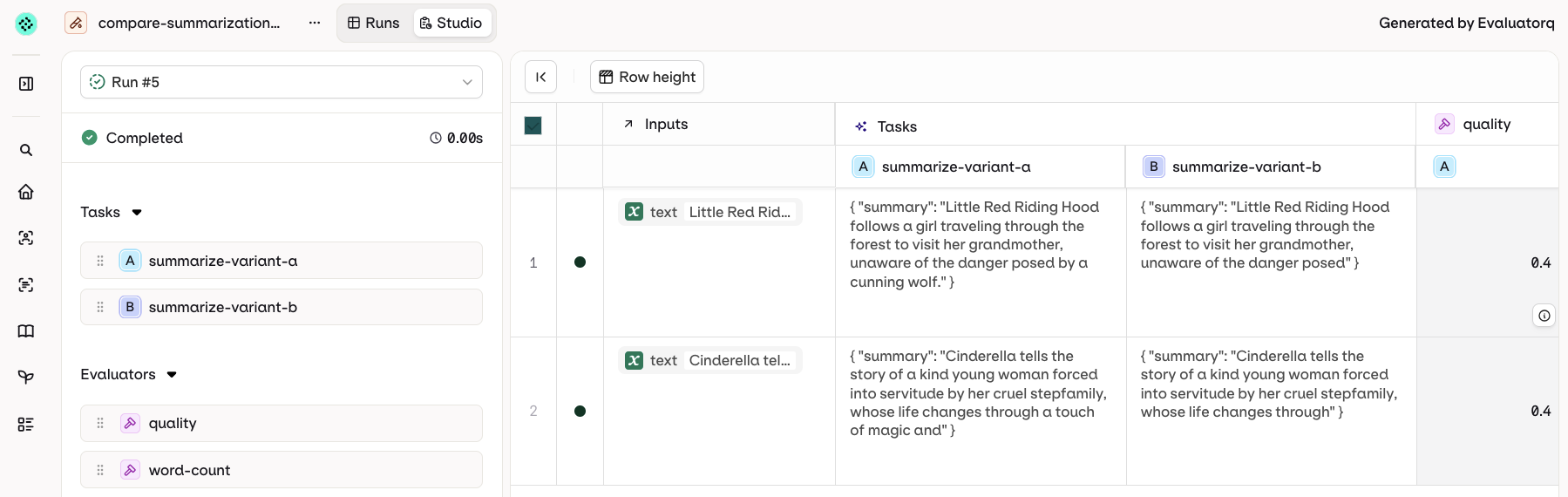Image resolution: width=1568 pixels, height=497 pixels.
Task: Open search from the left sidebar
Action: pos(26,150)
